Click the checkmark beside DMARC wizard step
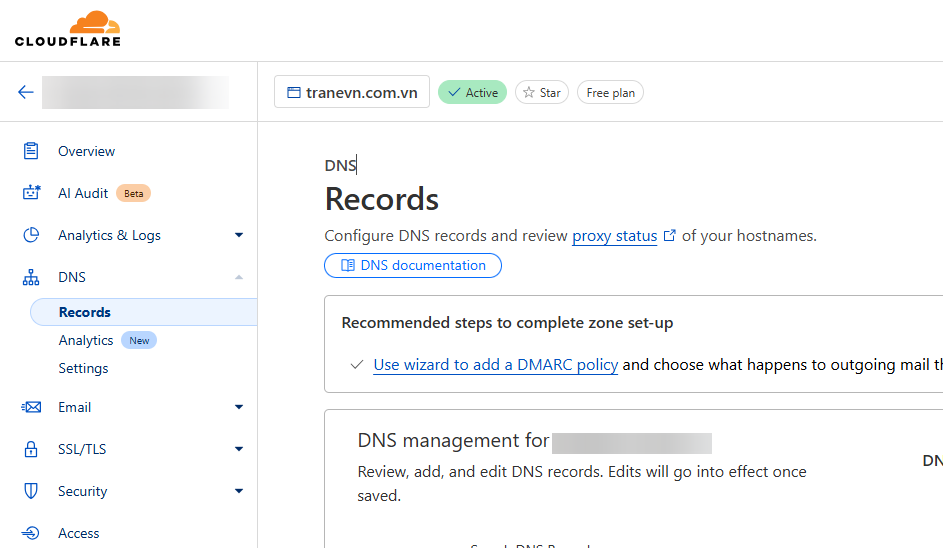943x548 pixels. click(x=357, y=365)
